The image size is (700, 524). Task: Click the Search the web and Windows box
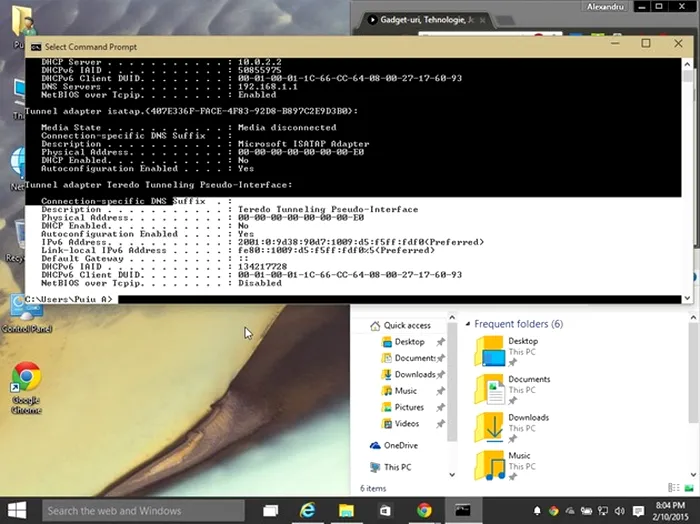pyautogui.click(x=143, y=511)
